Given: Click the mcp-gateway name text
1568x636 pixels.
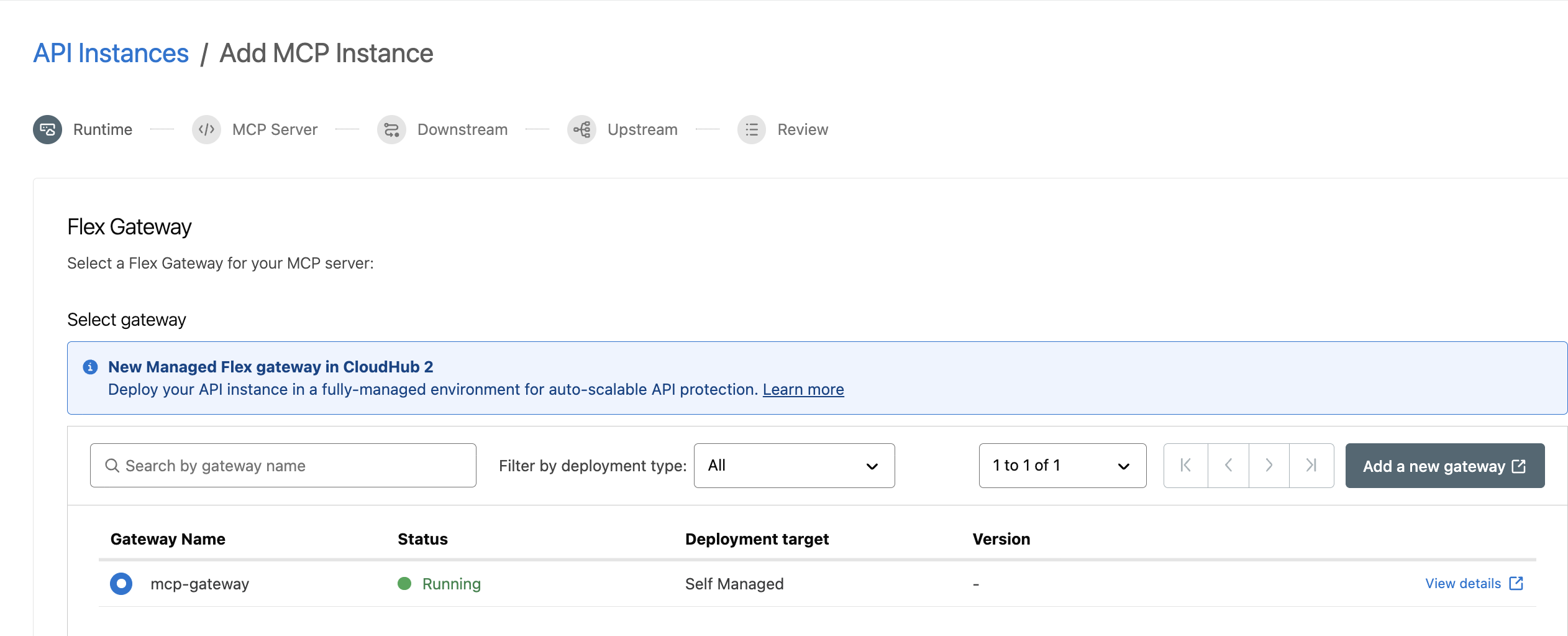Looking at the screenshot, I should (199, 584).
